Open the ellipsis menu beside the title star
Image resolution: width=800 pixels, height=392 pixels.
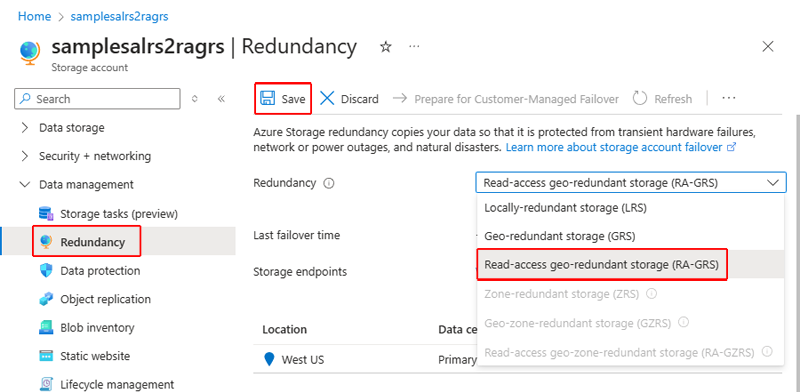click(414, 47)
